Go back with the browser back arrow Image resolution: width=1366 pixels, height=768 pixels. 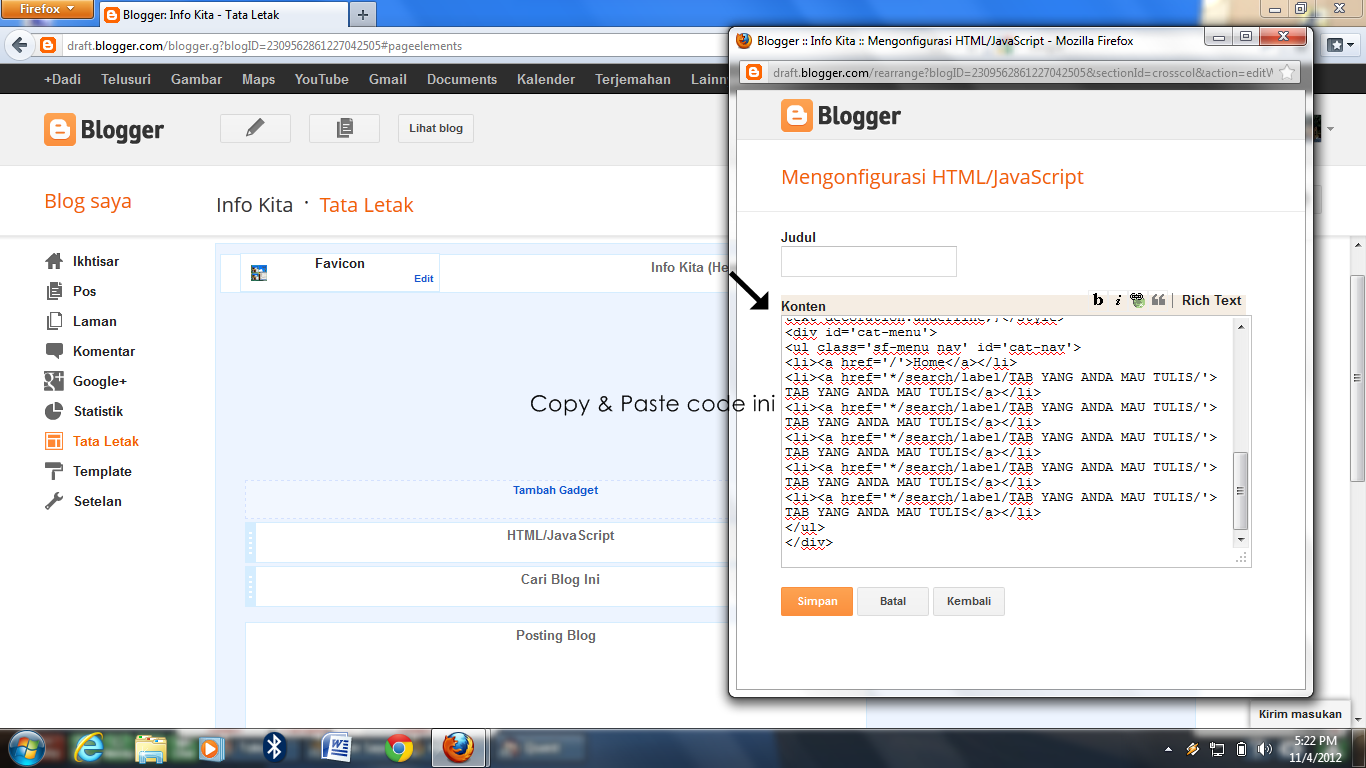click(19, 46)
